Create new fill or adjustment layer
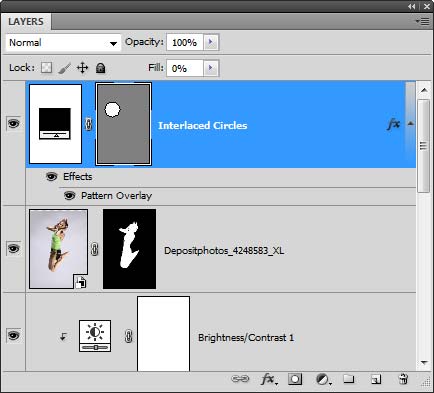Image resolution: width=434 pixels, height=393 pixels. coord(323,379)
